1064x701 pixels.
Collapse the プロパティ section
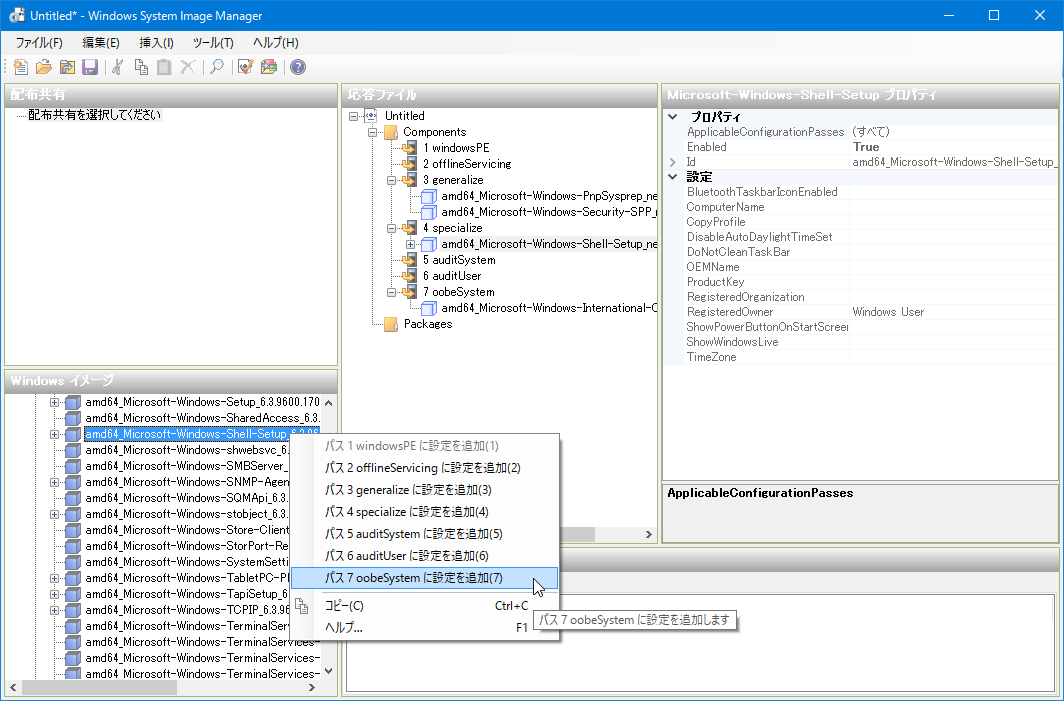[672, 117]
